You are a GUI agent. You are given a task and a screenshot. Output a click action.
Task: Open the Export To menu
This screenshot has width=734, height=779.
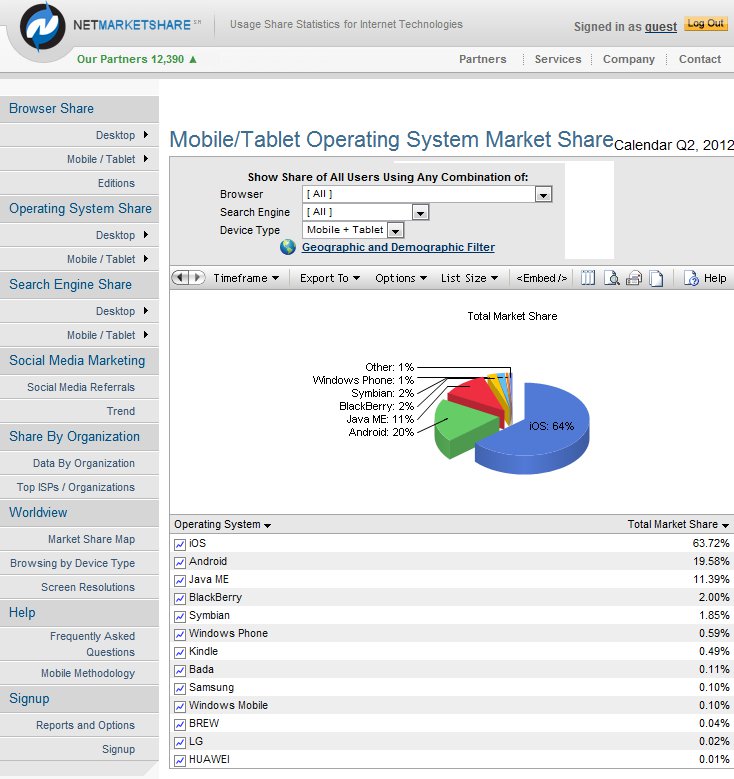(x=329, y=278)
